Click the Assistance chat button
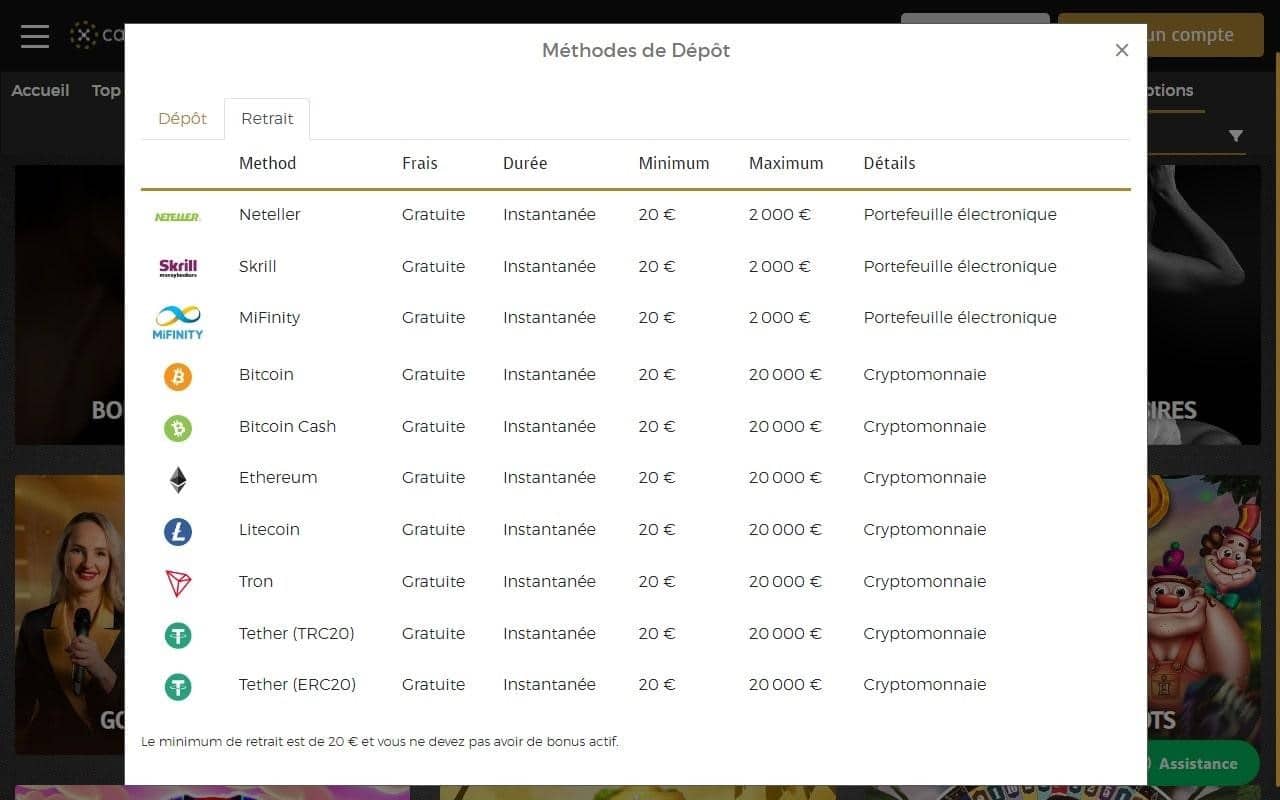The image size is (1280, 800). click(x=1197, y=763)
